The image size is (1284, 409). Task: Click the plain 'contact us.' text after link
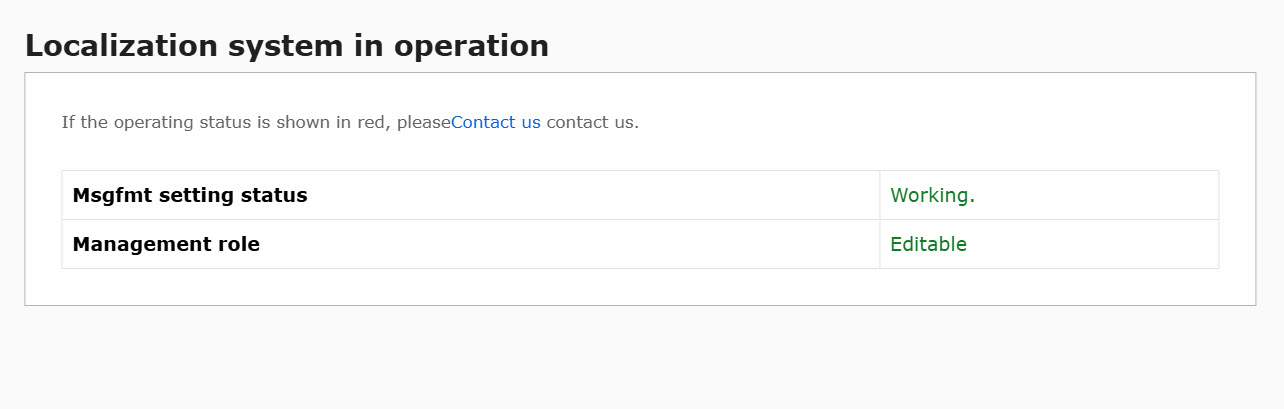point(592,123)
